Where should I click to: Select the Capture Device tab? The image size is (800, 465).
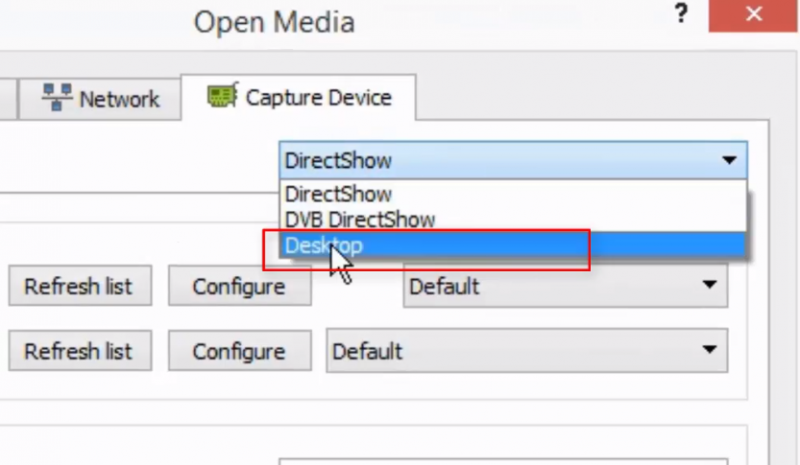[300, 97]
